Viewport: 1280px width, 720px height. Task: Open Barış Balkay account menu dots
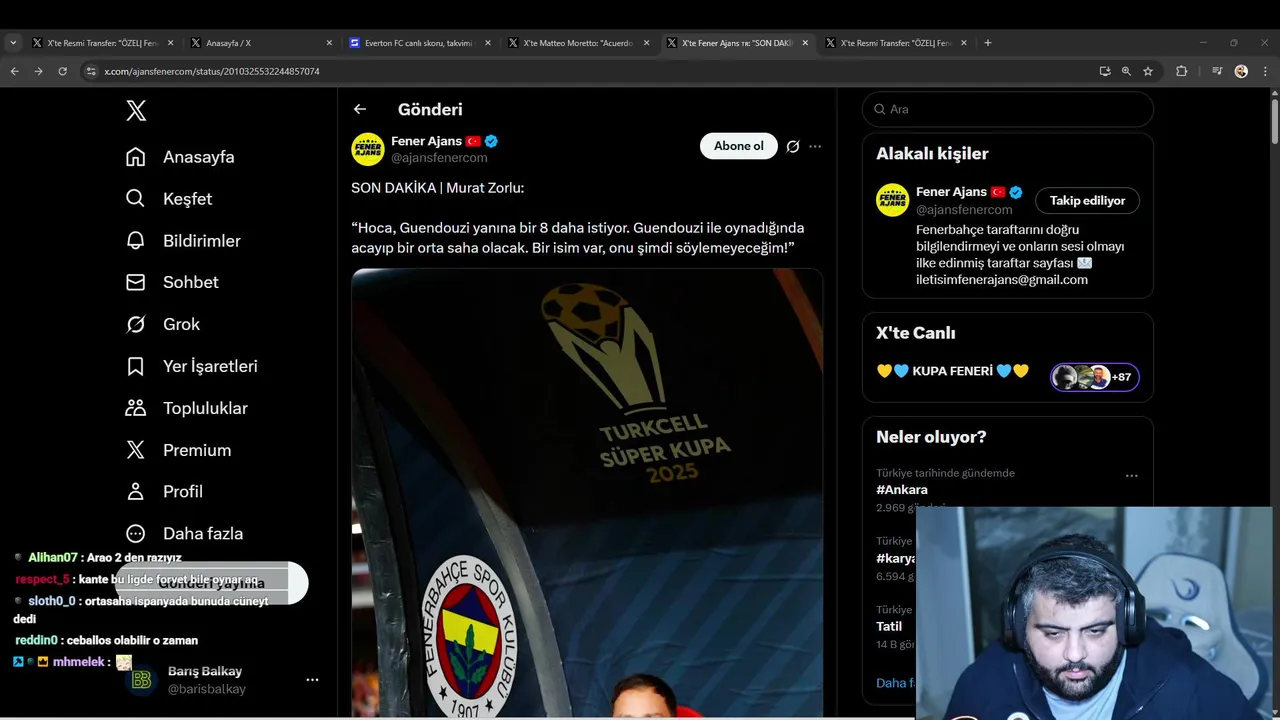[x=312, y=680]
